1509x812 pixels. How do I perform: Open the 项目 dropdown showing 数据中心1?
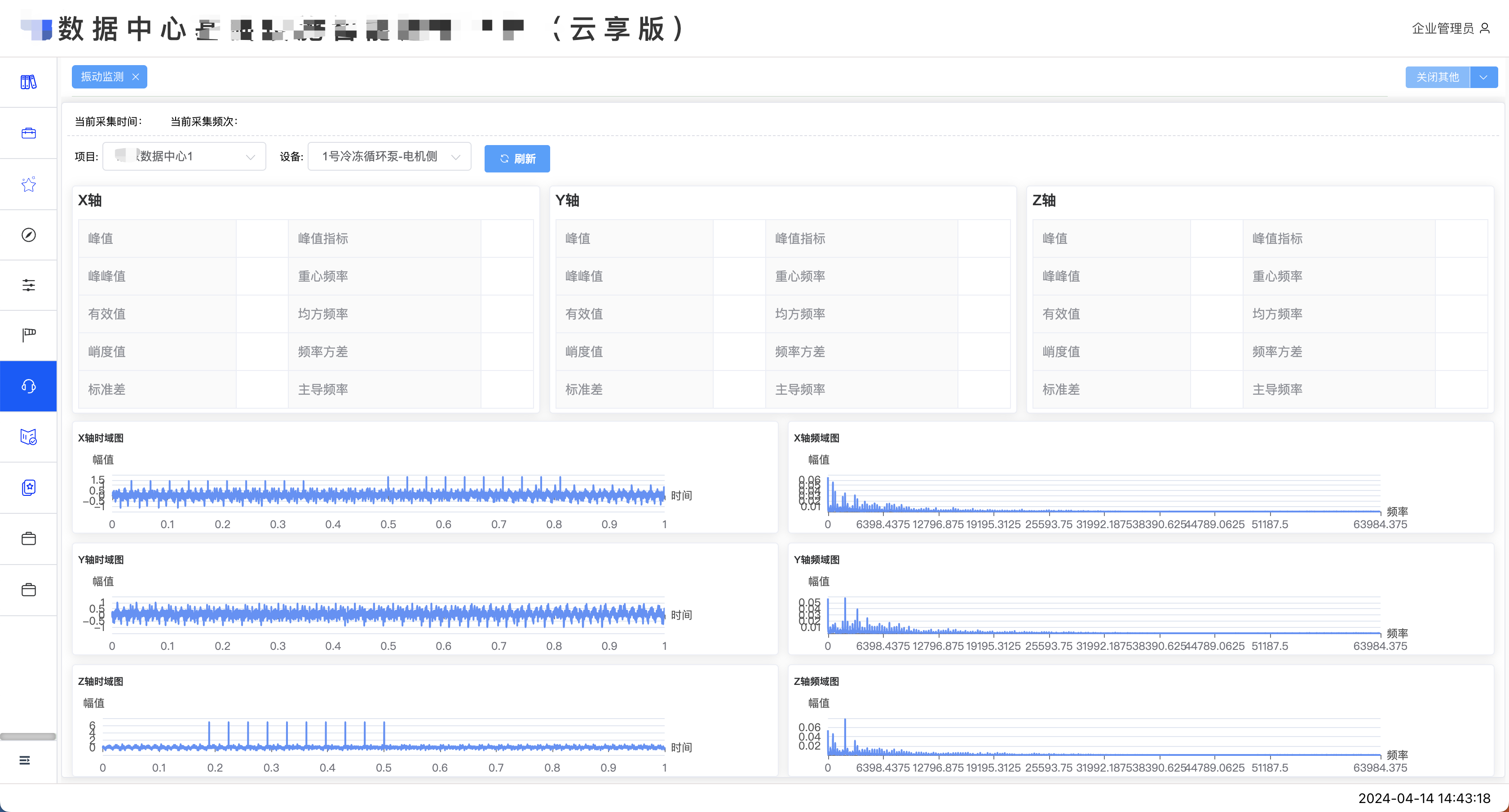[x=184, y=156]
